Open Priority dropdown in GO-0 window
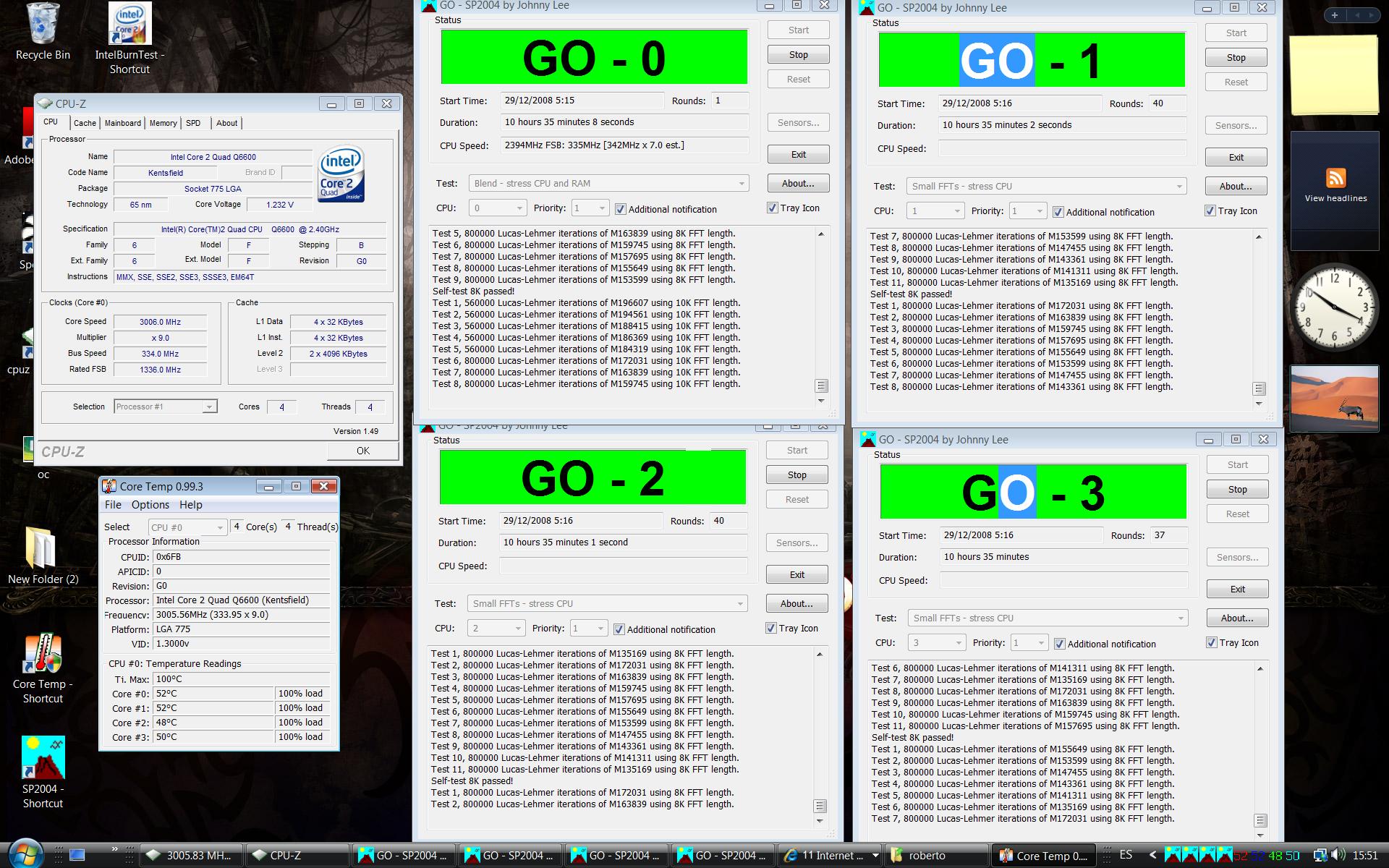Viewport: 1389px width, 868px height. [590, 208]
